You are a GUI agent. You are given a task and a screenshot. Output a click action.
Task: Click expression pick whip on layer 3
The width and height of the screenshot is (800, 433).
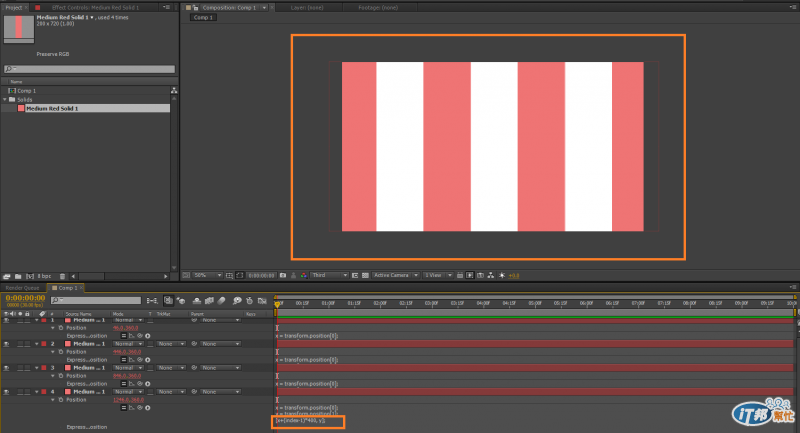pyautogui.click(x=139, y=384)
